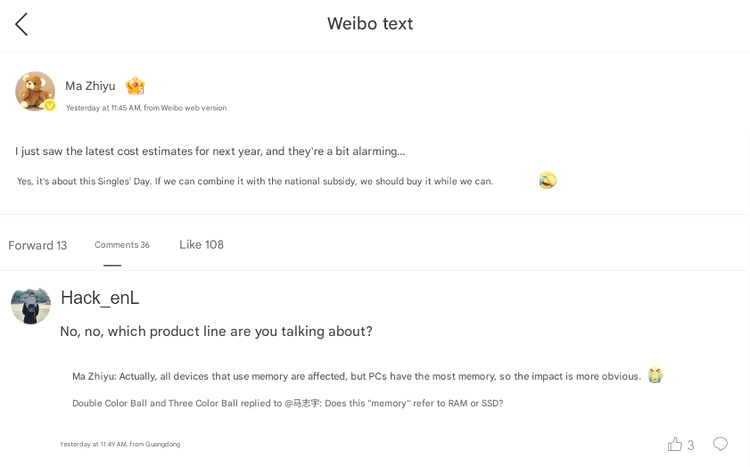Click the "which product line" comment text
This screenshot has width=750, height=467.
[216, 331]
